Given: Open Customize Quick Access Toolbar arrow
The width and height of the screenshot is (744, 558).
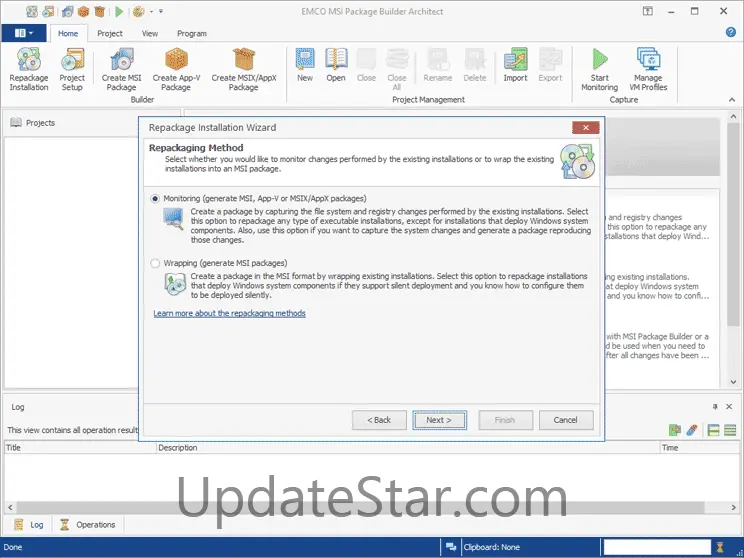Looking at the screenshot, I should (161, 11).
